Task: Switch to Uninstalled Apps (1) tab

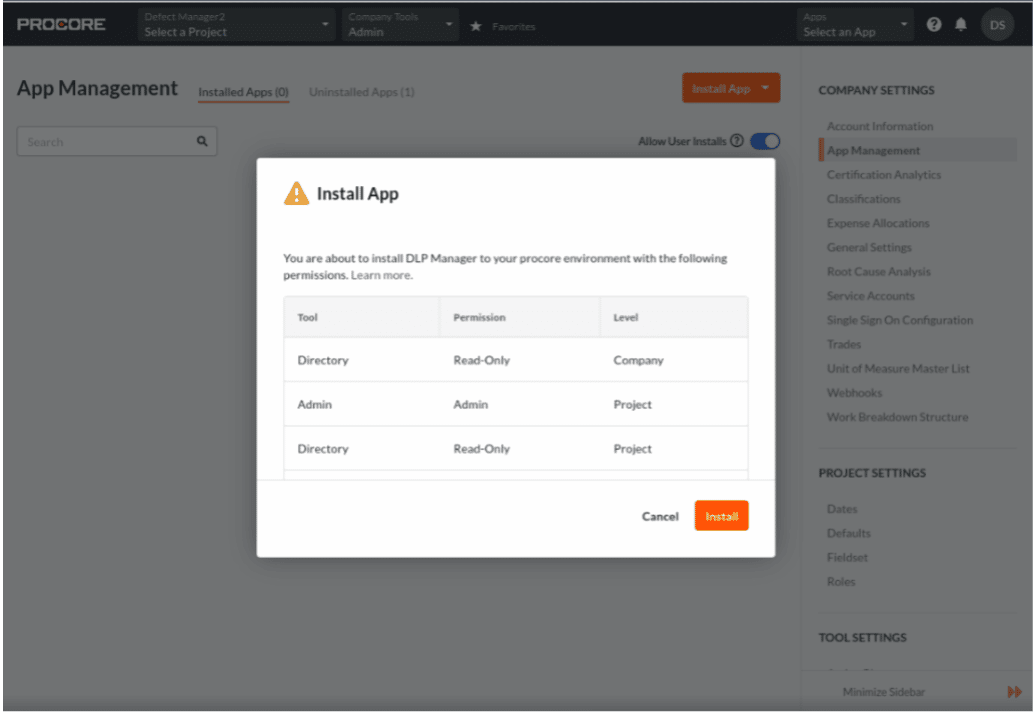Action: 362,92
